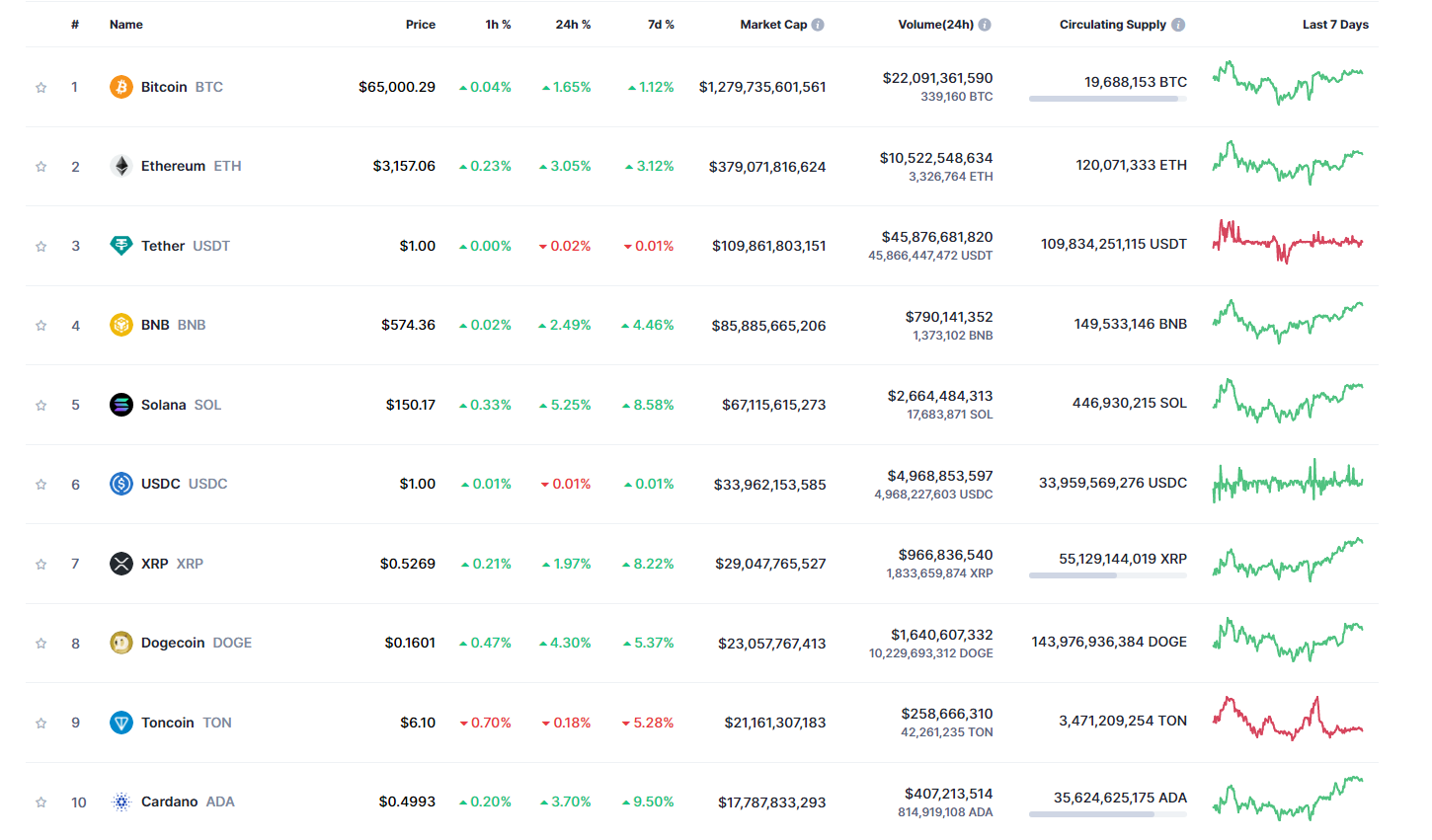Click the Dogecoin logo icon

click(121, 643)
